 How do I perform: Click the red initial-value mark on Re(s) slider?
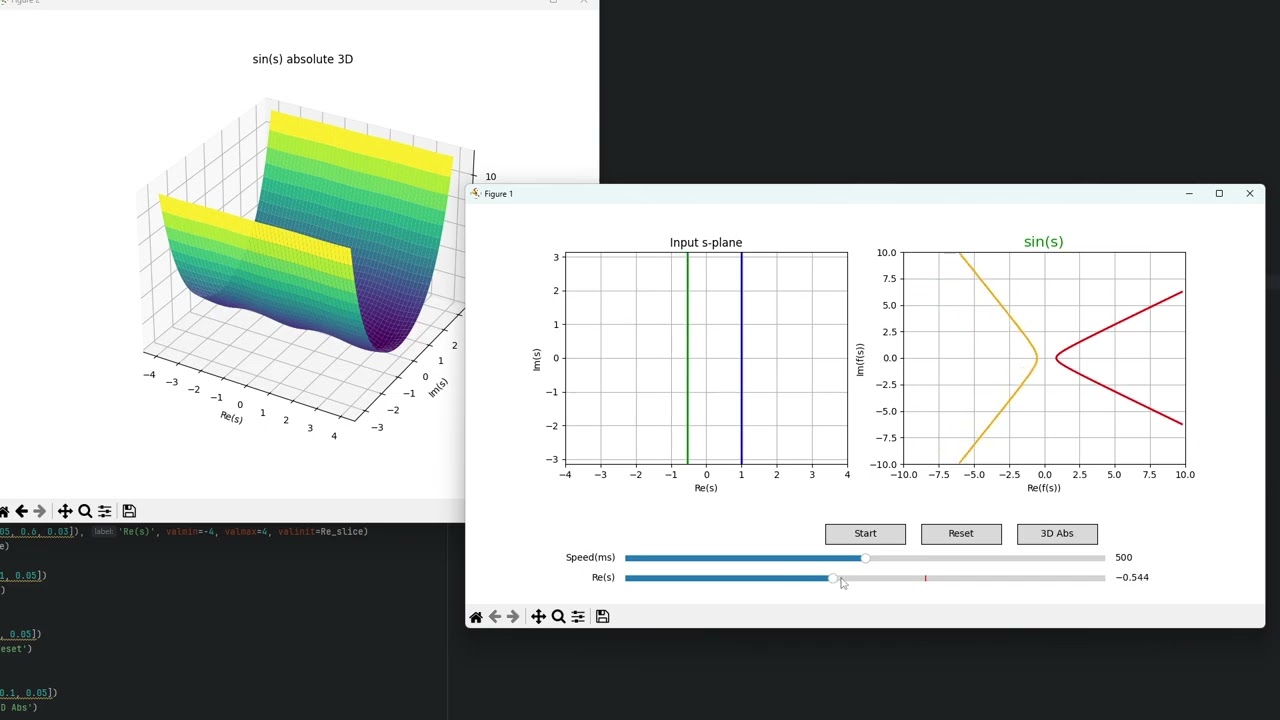click(x=925, y=578)
